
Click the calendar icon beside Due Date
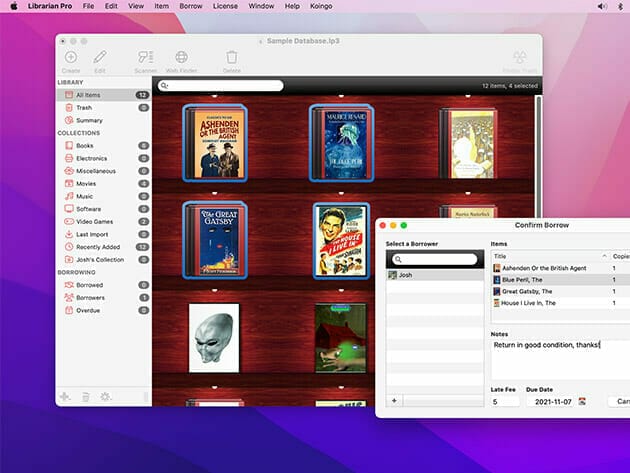(x=582, y=401)
